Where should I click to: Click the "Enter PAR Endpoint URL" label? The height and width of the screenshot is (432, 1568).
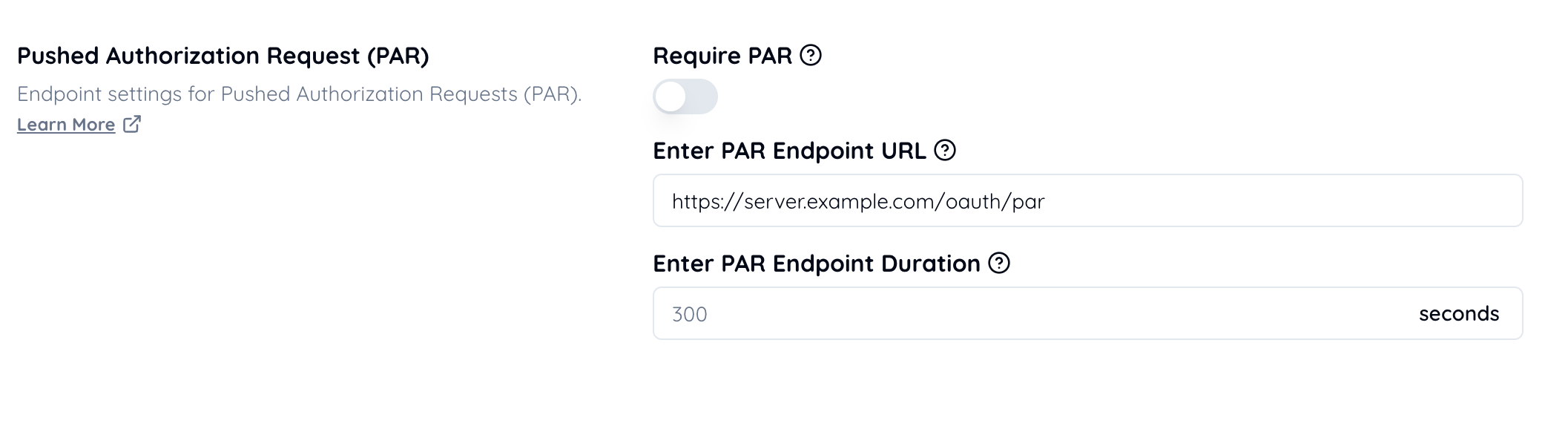(x=788, y=151)
